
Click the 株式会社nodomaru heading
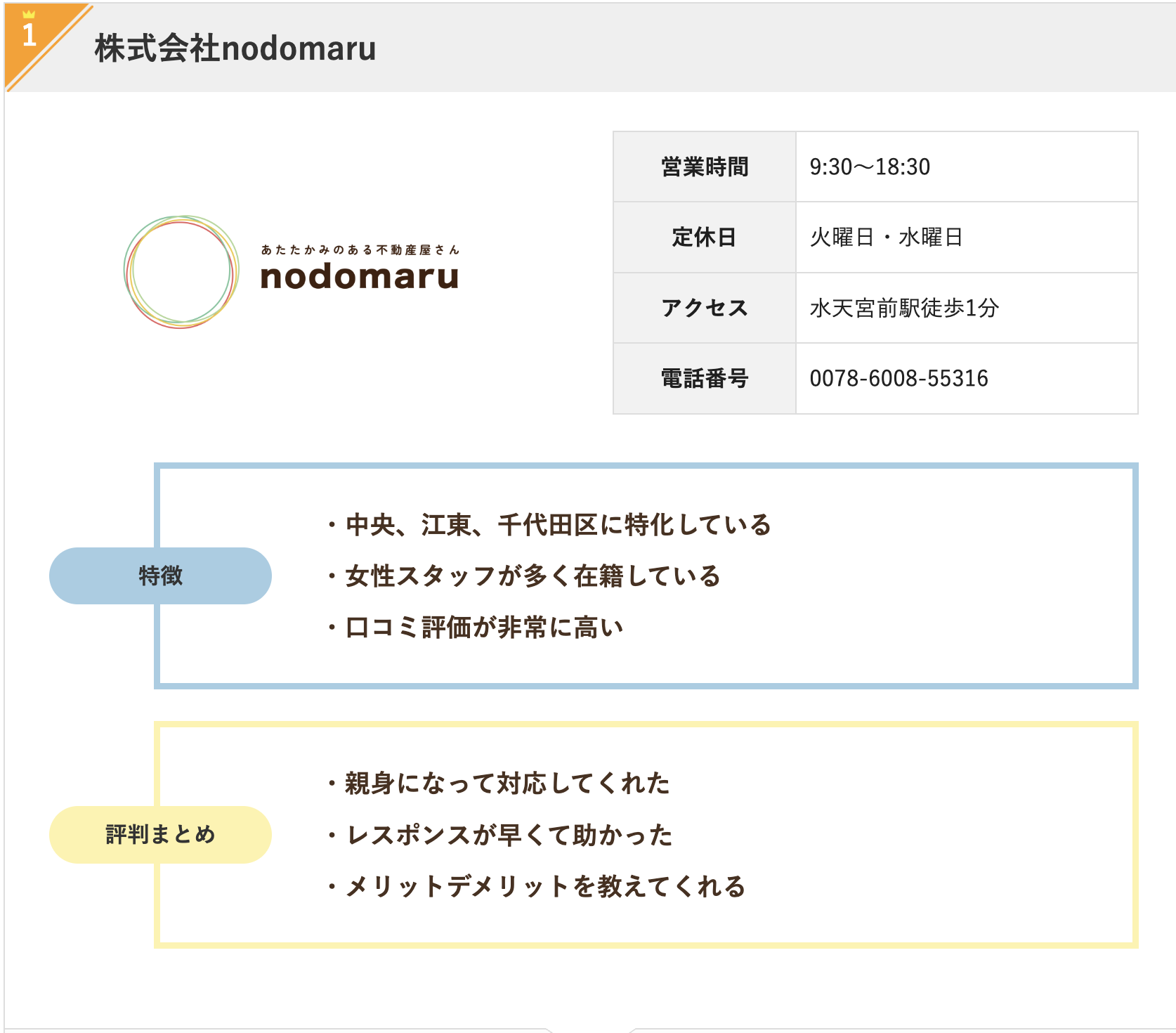pyautogui.click(x=235, y=48)
